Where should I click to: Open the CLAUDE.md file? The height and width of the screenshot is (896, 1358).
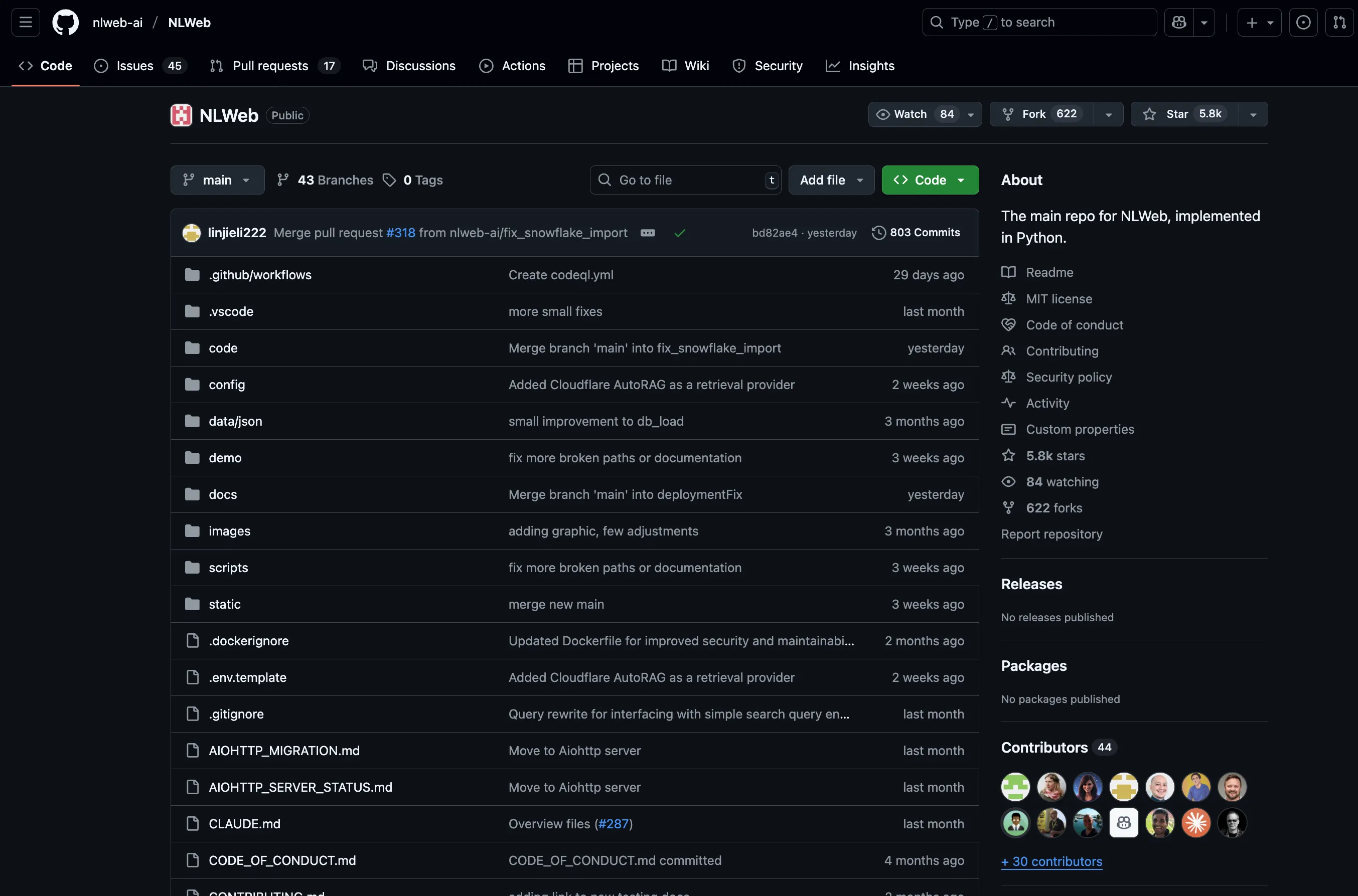click(245, 823)
